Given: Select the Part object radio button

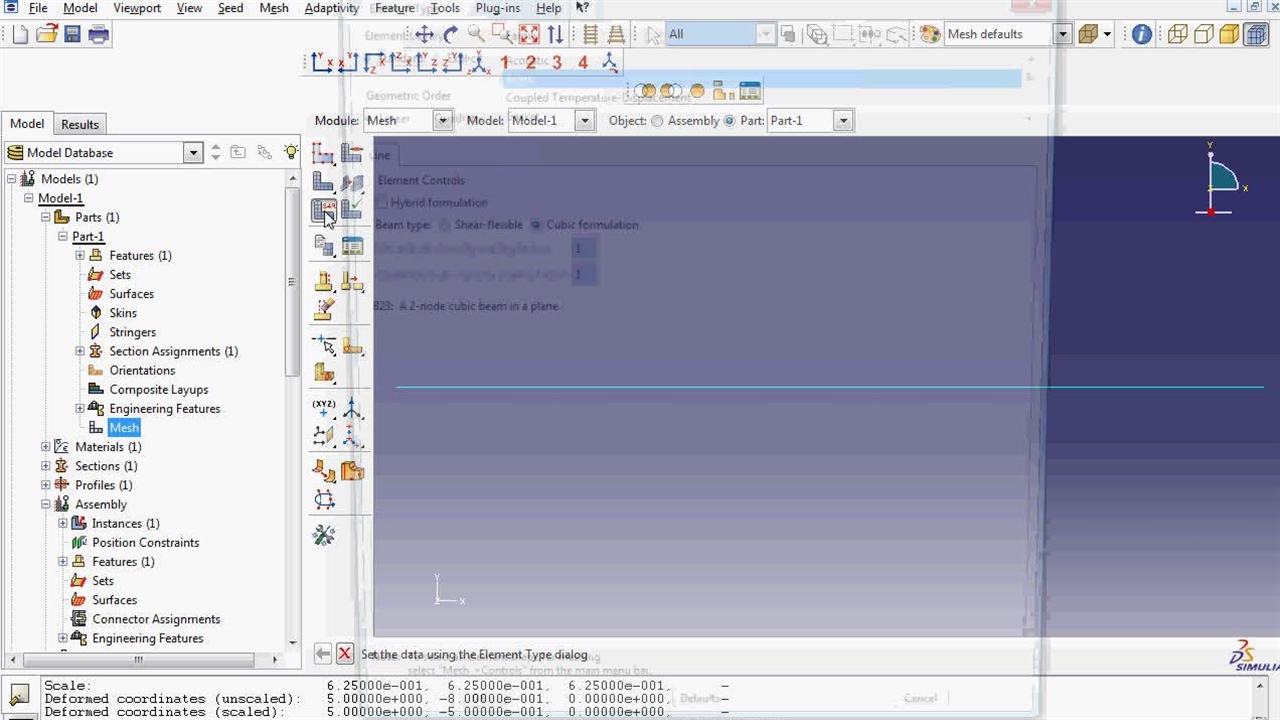Looking at the screenshot, I should tap(729, 121).
